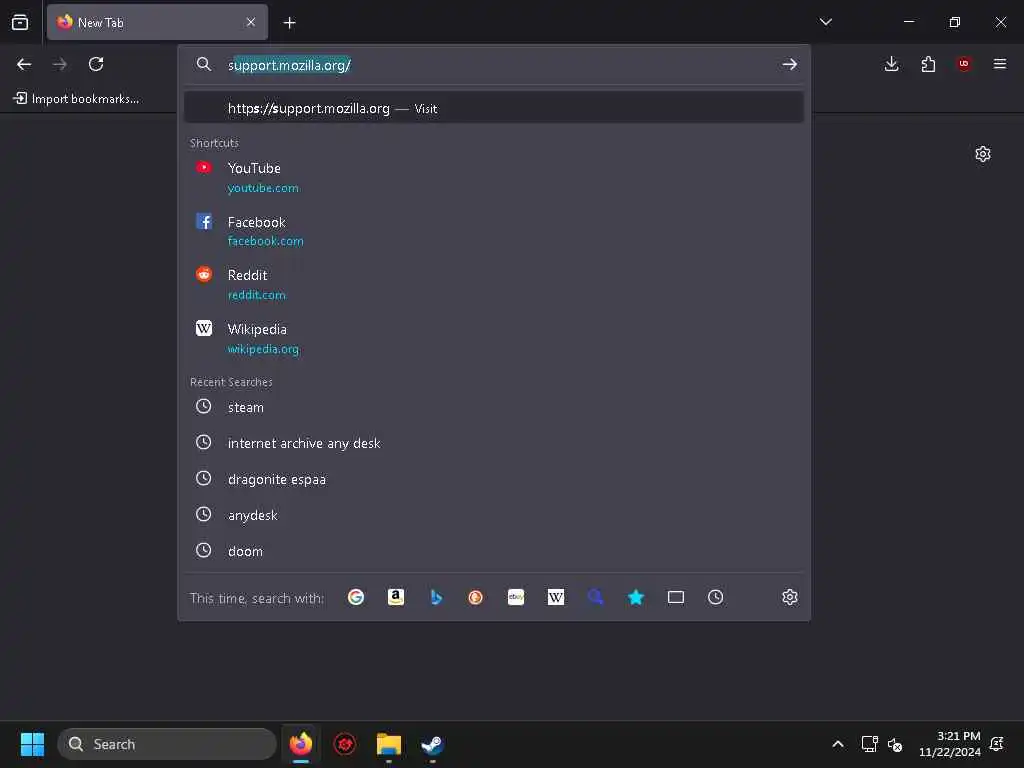Show hidden system tray icons

pos(838,744)
